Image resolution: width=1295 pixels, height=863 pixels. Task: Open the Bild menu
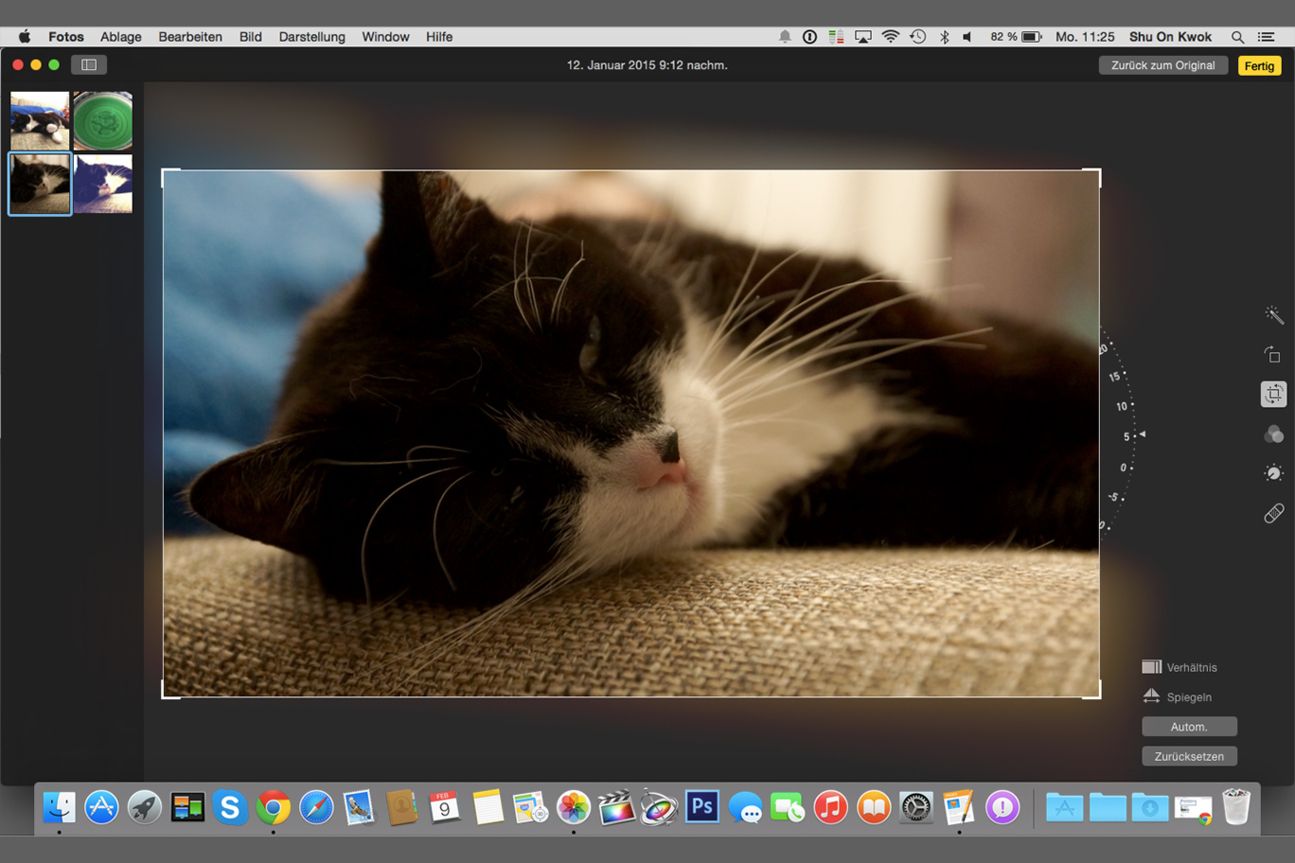(x=250, y=37)
